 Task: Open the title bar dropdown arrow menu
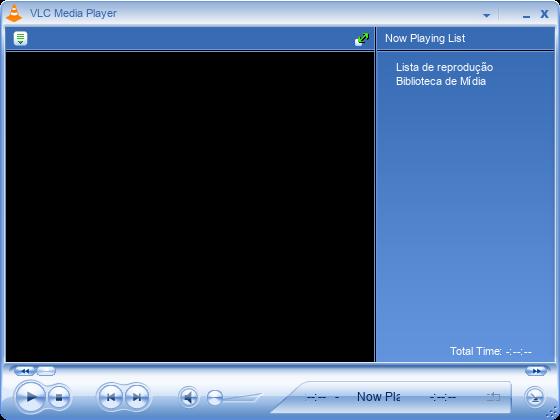(486, 15)
